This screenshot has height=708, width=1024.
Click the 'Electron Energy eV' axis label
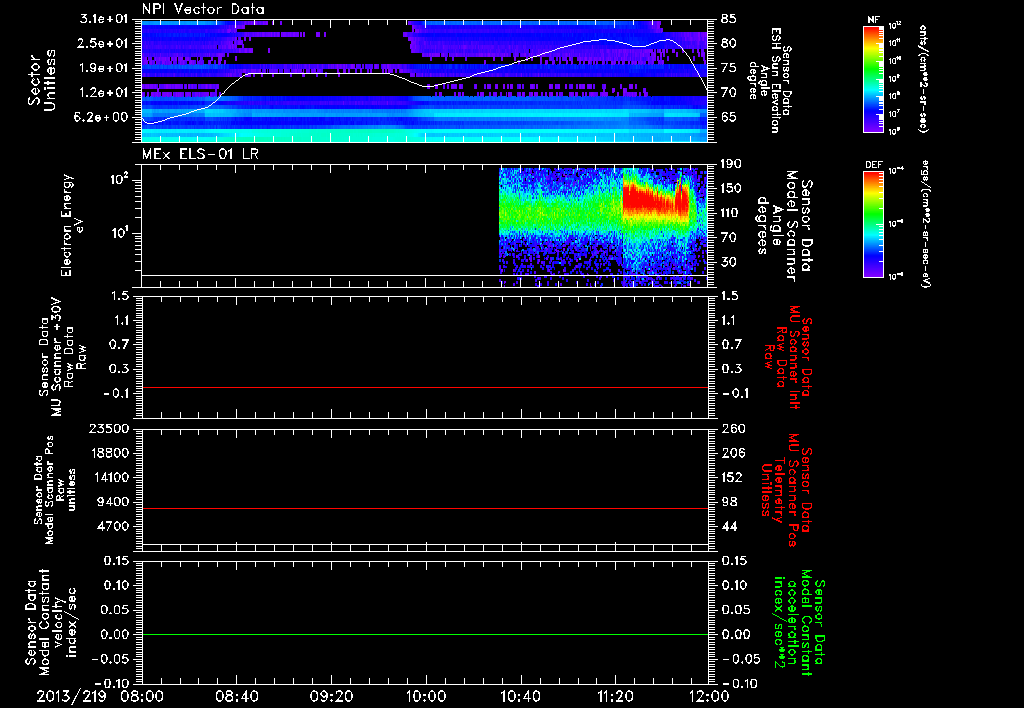click(72, 225)
